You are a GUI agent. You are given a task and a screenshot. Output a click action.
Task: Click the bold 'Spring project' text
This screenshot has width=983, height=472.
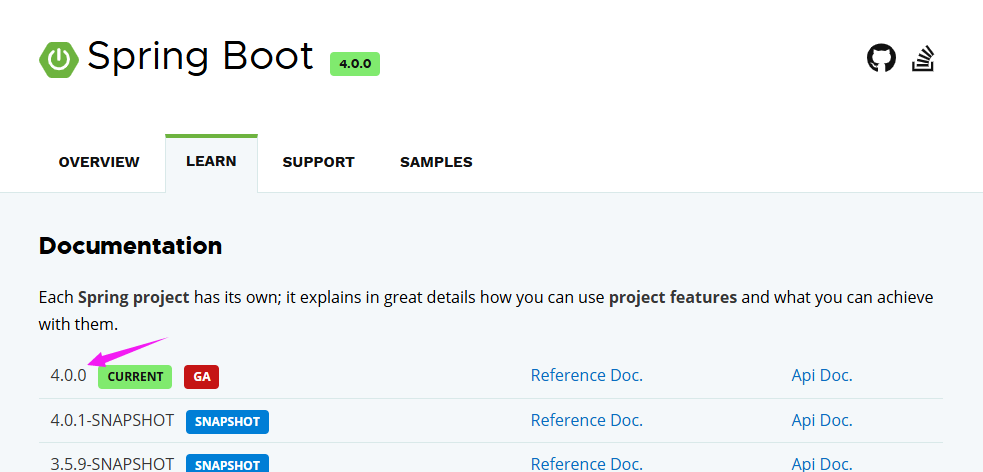[134, 297]
